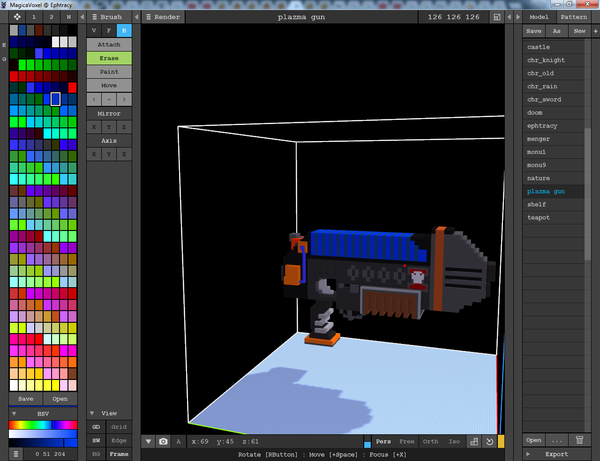Toggle mirror on the X axis
Screen dimensions: 600x461
(x=94, y=127)
